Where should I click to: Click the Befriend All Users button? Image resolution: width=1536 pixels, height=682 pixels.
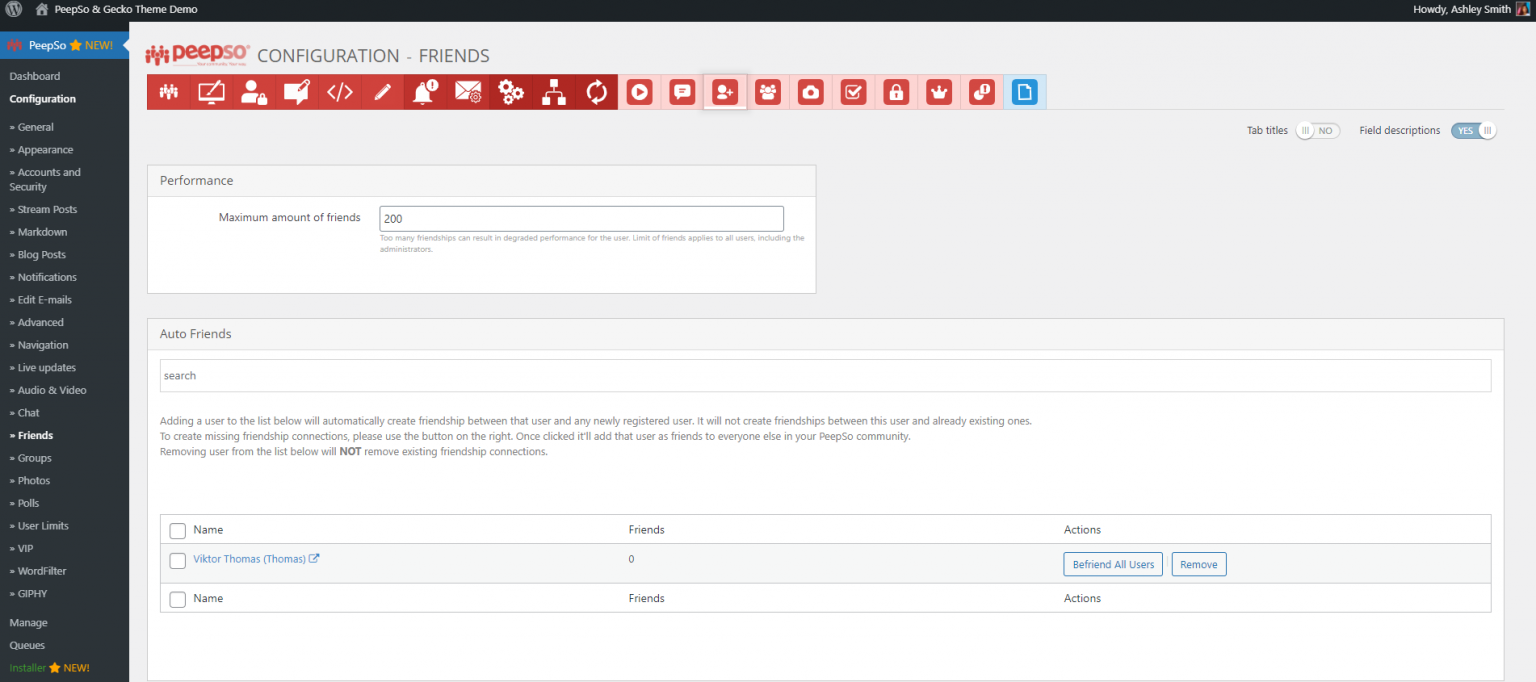click(x=1113, y=564)
